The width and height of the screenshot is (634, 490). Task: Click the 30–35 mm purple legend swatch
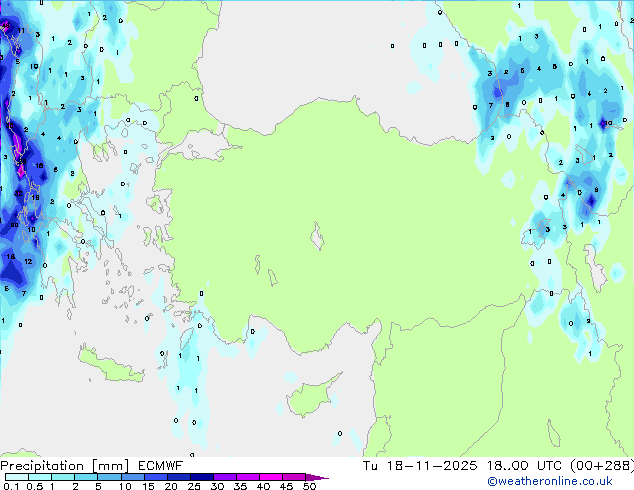(x=224, y=477)
